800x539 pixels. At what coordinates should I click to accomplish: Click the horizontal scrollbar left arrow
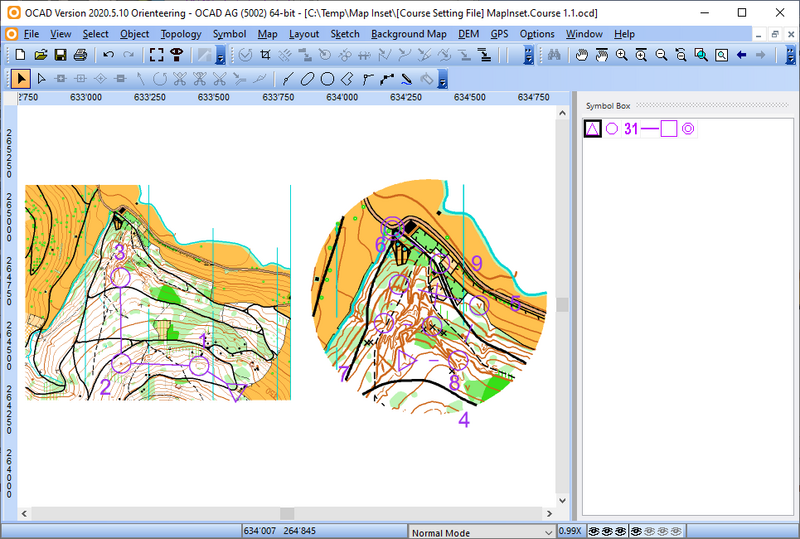(24, 513)
